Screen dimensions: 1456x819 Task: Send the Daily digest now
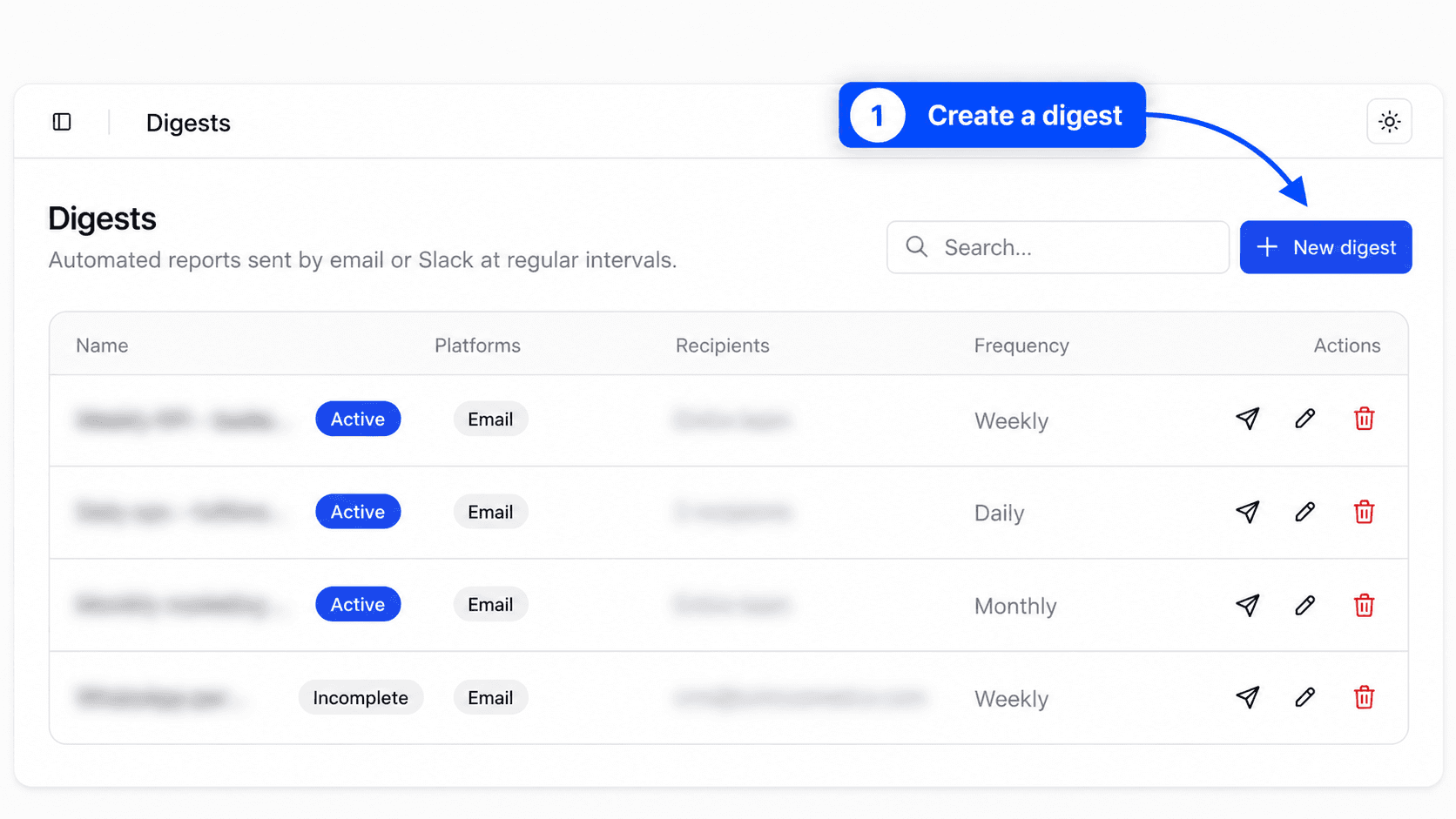(1247, 512)
